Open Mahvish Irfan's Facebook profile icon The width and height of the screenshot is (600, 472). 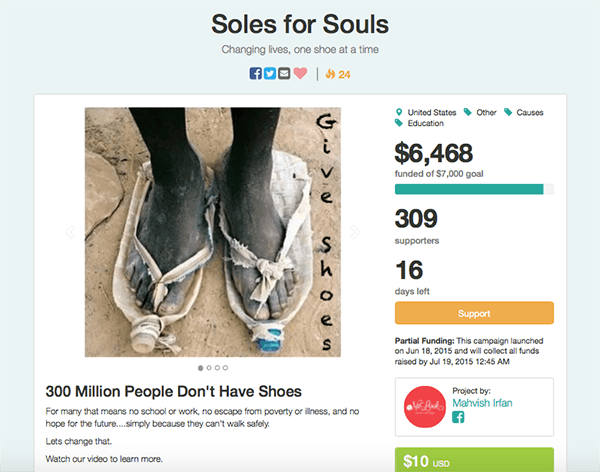459,419
